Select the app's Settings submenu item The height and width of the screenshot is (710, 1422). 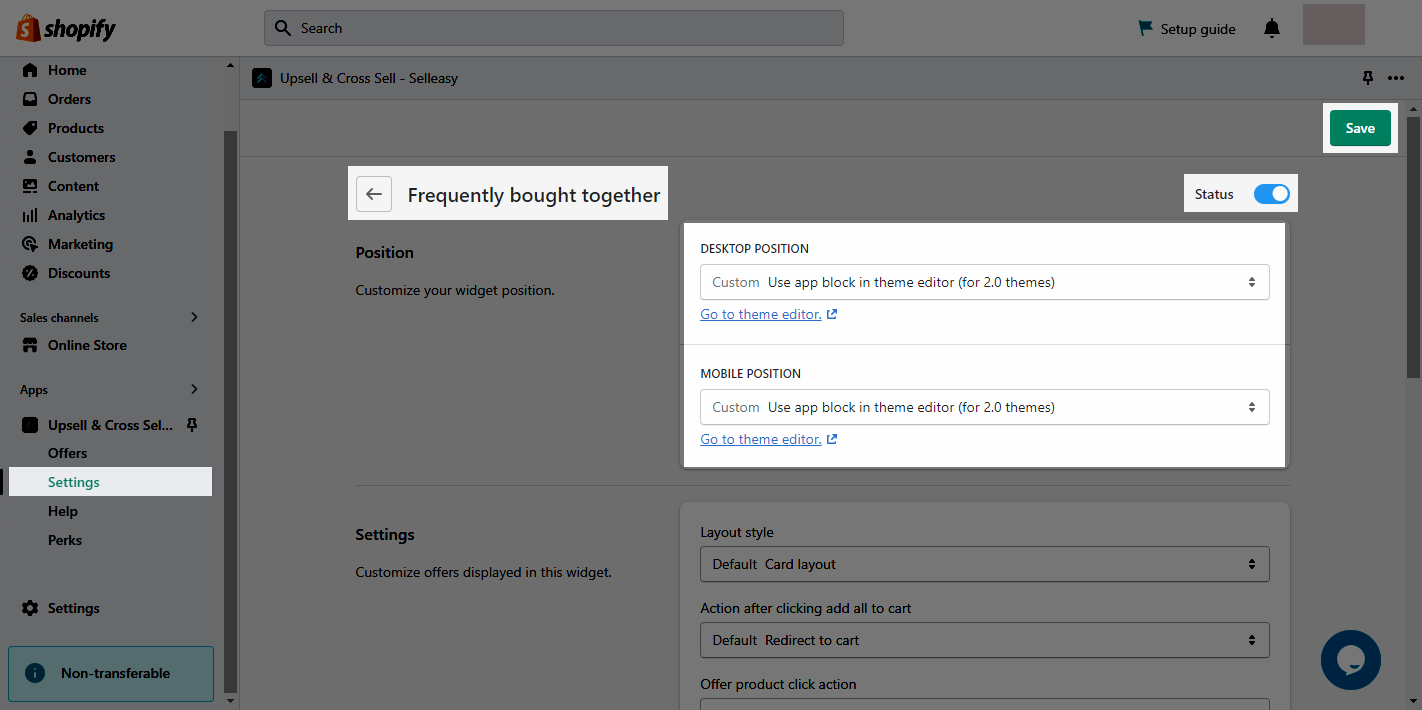tap(110, 482)
